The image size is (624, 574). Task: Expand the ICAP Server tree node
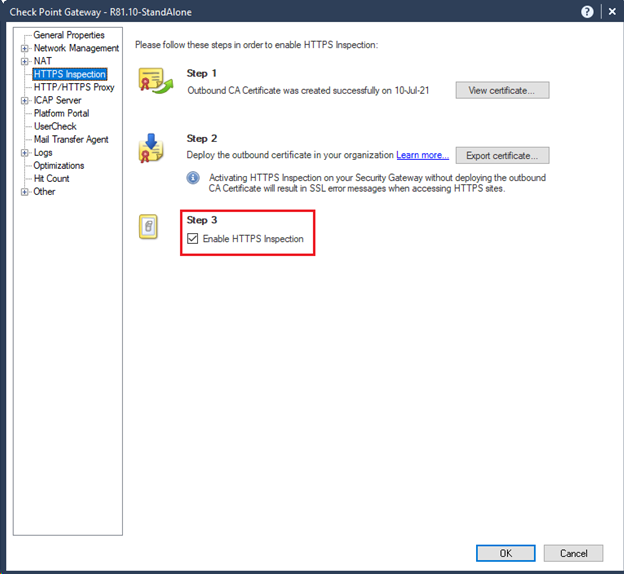click(x=24, y=100)
